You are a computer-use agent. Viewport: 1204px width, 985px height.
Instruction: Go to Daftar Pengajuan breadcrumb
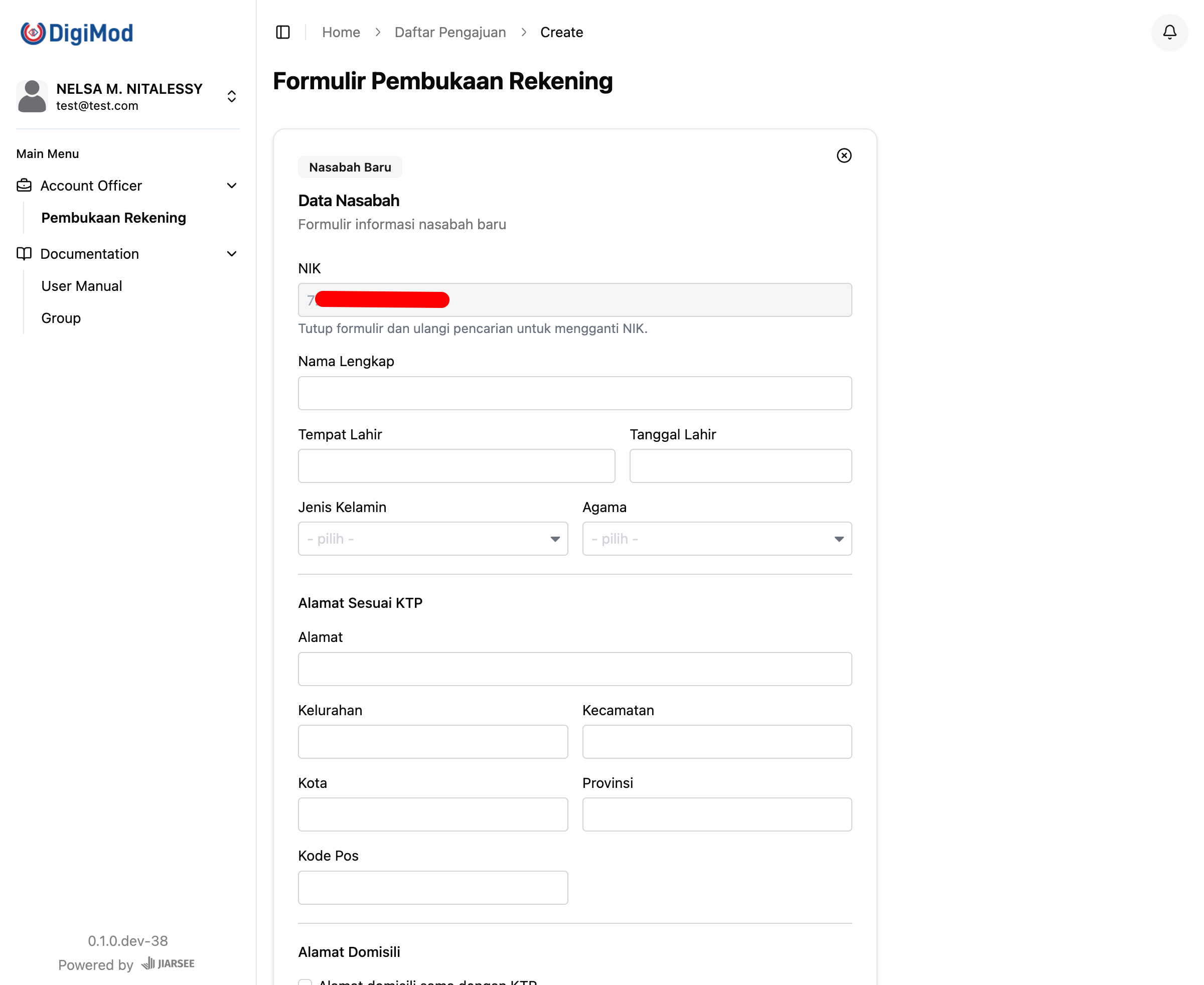[x=449, y=32]
